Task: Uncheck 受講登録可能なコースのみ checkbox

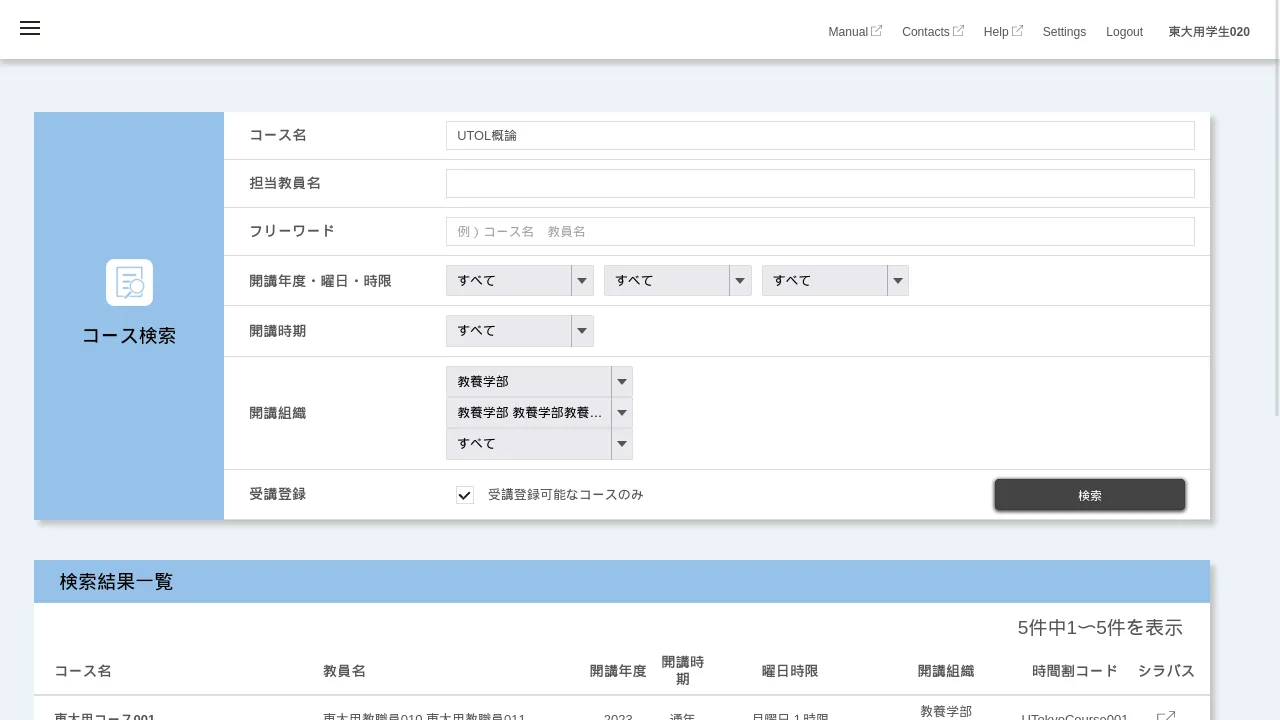Action: (x=465, y=495)
